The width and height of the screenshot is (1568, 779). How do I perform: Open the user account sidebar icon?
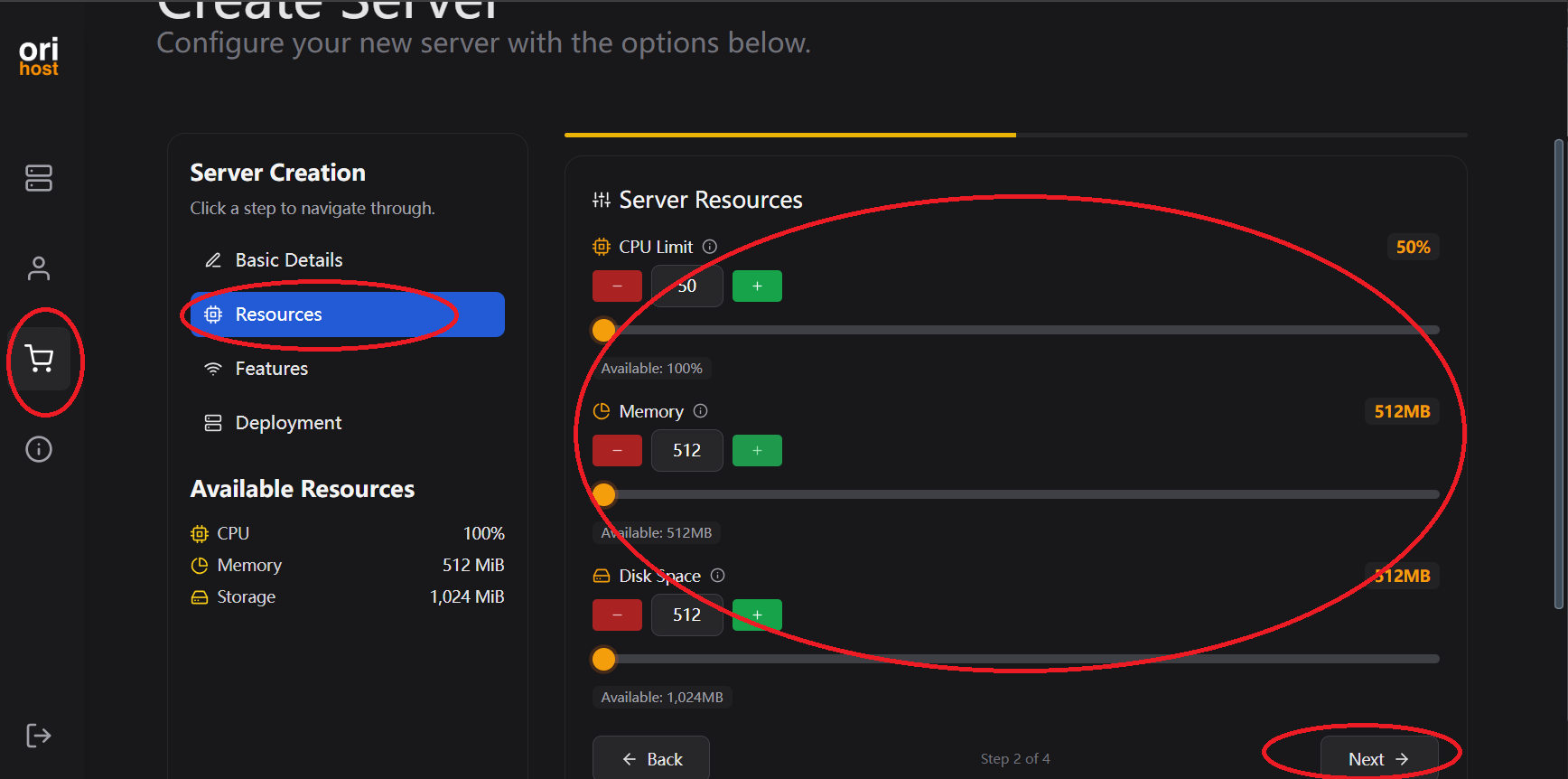(x=39, y=268)
